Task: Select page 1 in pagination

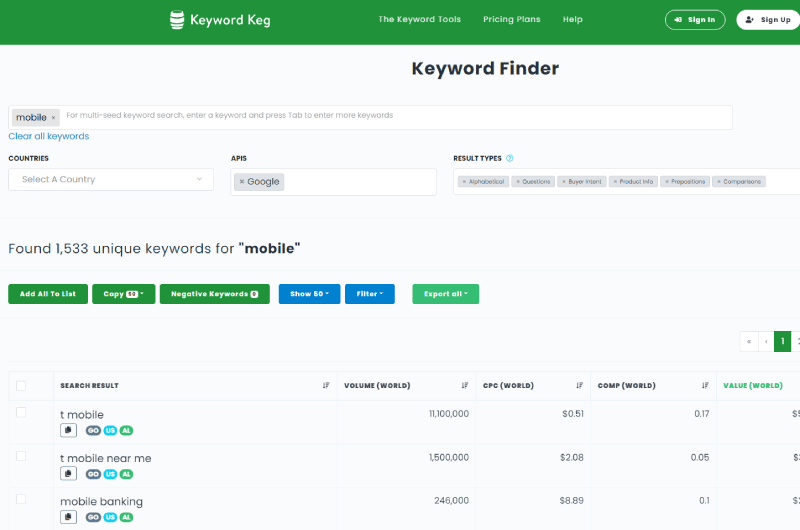Action: point(782,342)
